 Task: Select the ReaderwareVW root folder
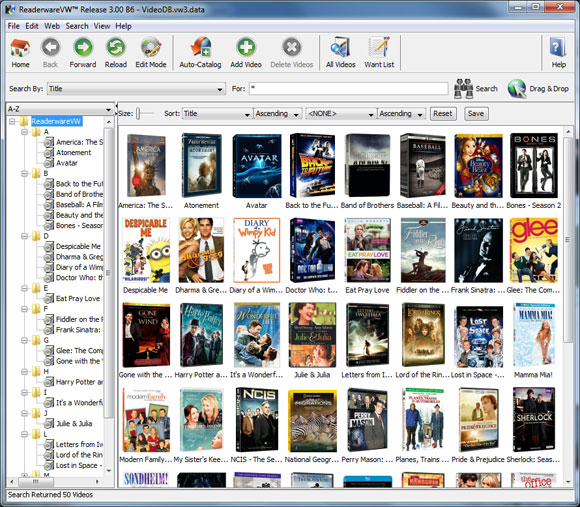(x=56, y=121)
